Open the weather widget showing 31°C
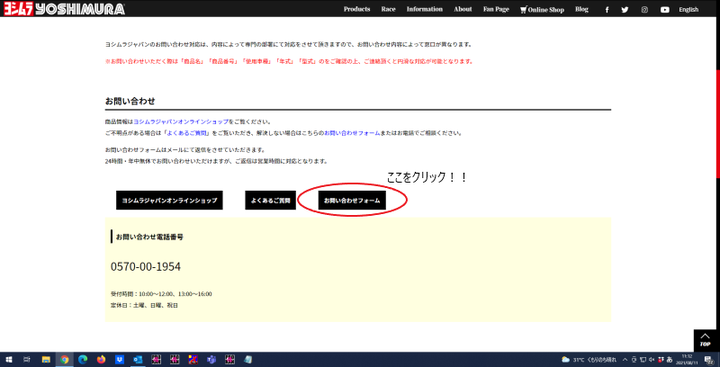Screen dimensions: 720x367 (x=589, y=359)
